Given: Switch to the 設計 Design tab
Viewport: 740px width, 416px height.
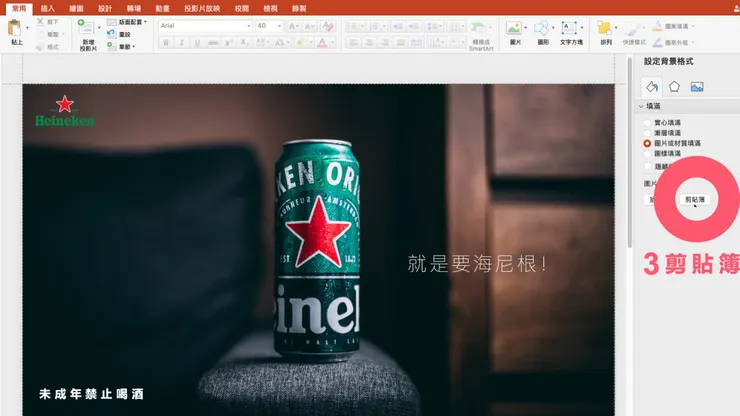Looking at the screenshot, I should coord(105,8).
